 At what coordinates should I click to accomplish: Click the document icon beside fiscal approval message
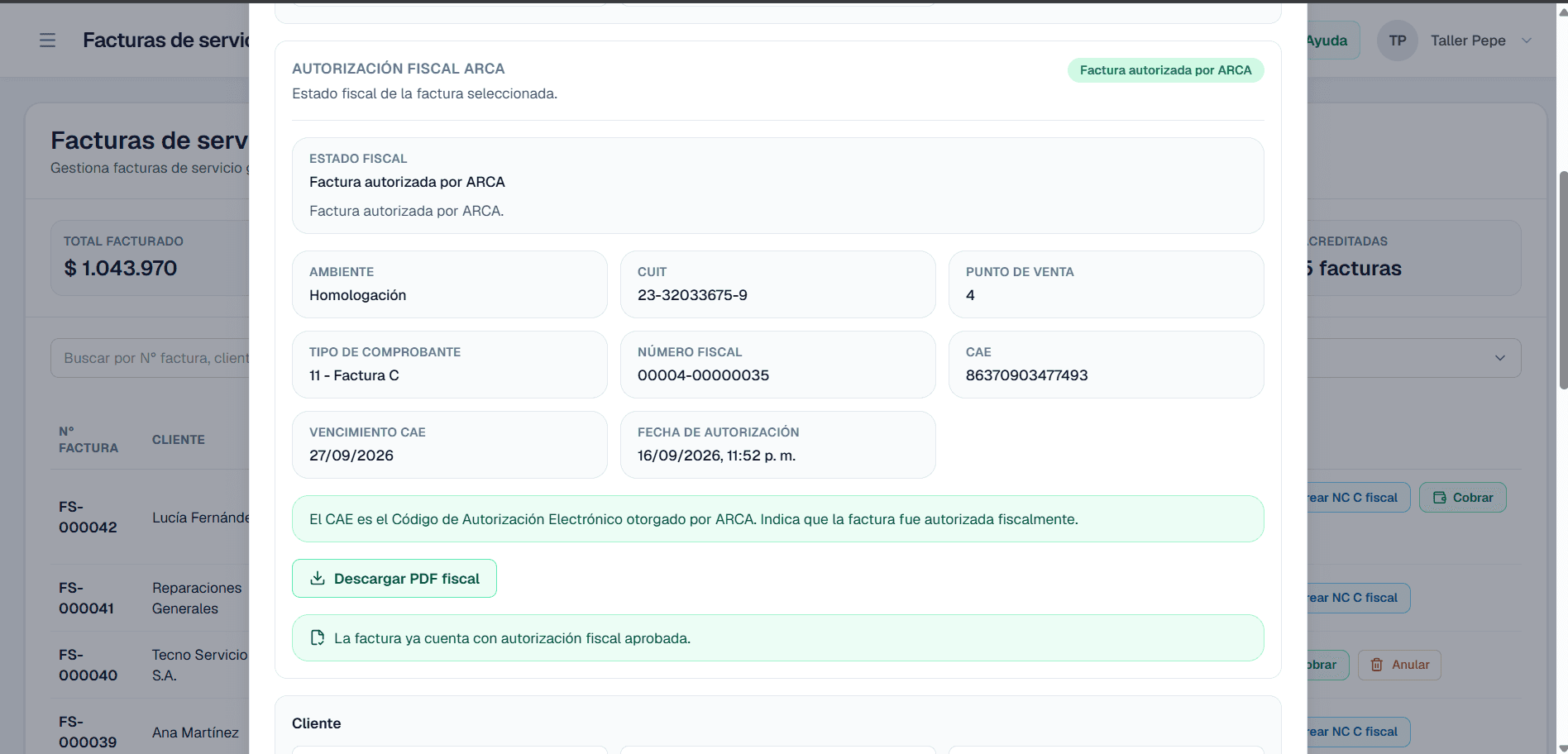click(x=318, y=637)
